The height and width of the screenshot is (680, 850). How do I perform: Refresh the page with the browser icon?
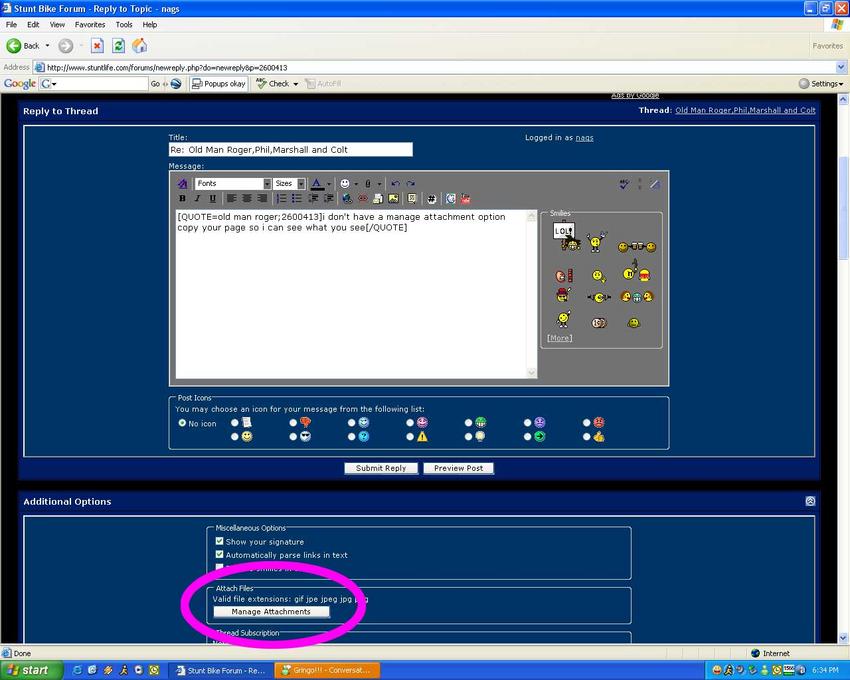(x=118, y=46)
